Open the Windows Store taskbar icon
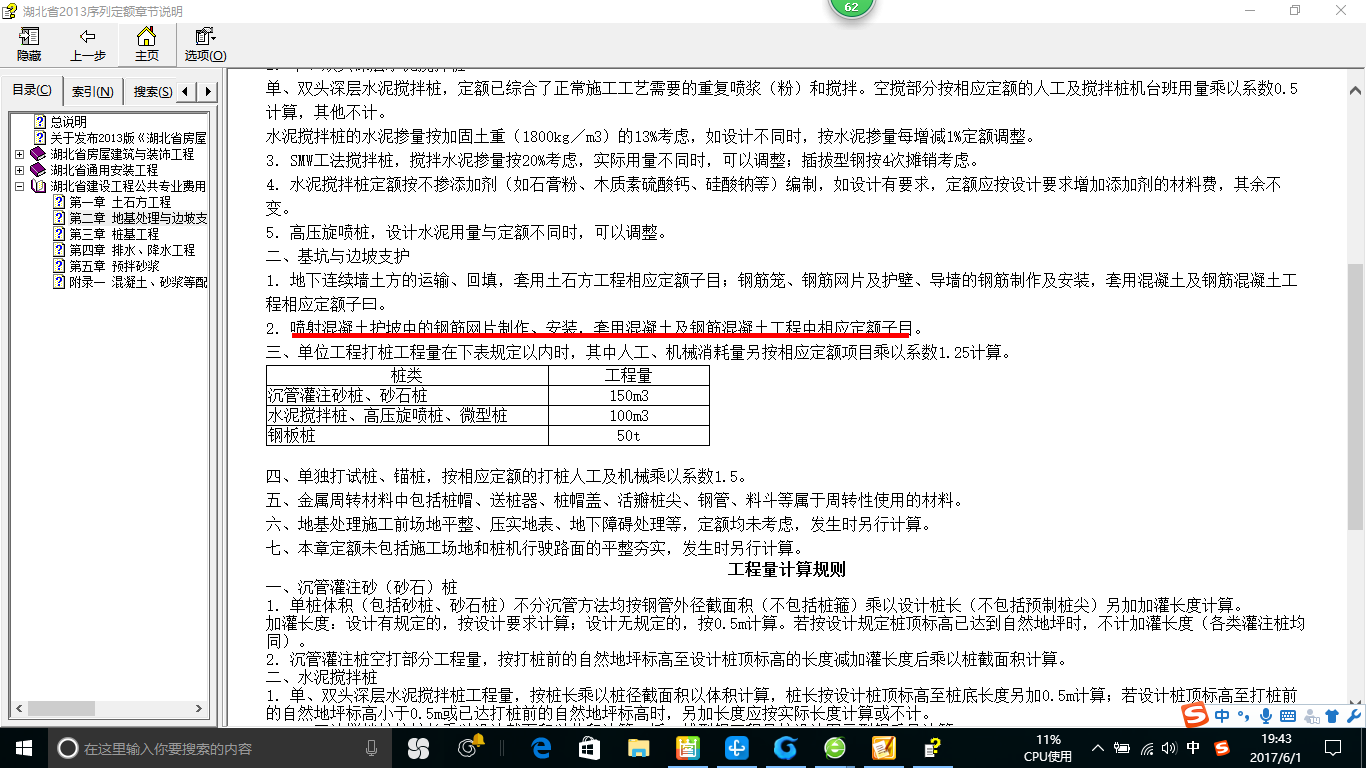This screenshot has width=1366, height=768. 589,748
